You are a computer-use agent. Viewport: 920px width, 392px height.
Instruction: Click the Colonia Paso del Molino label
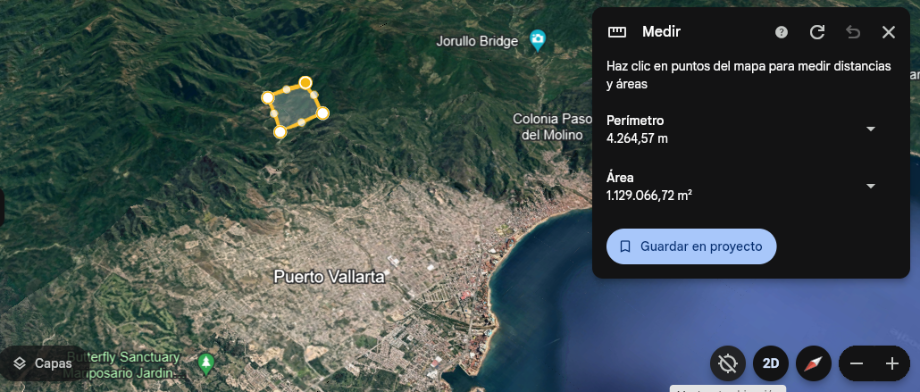(x=552, y=127)
